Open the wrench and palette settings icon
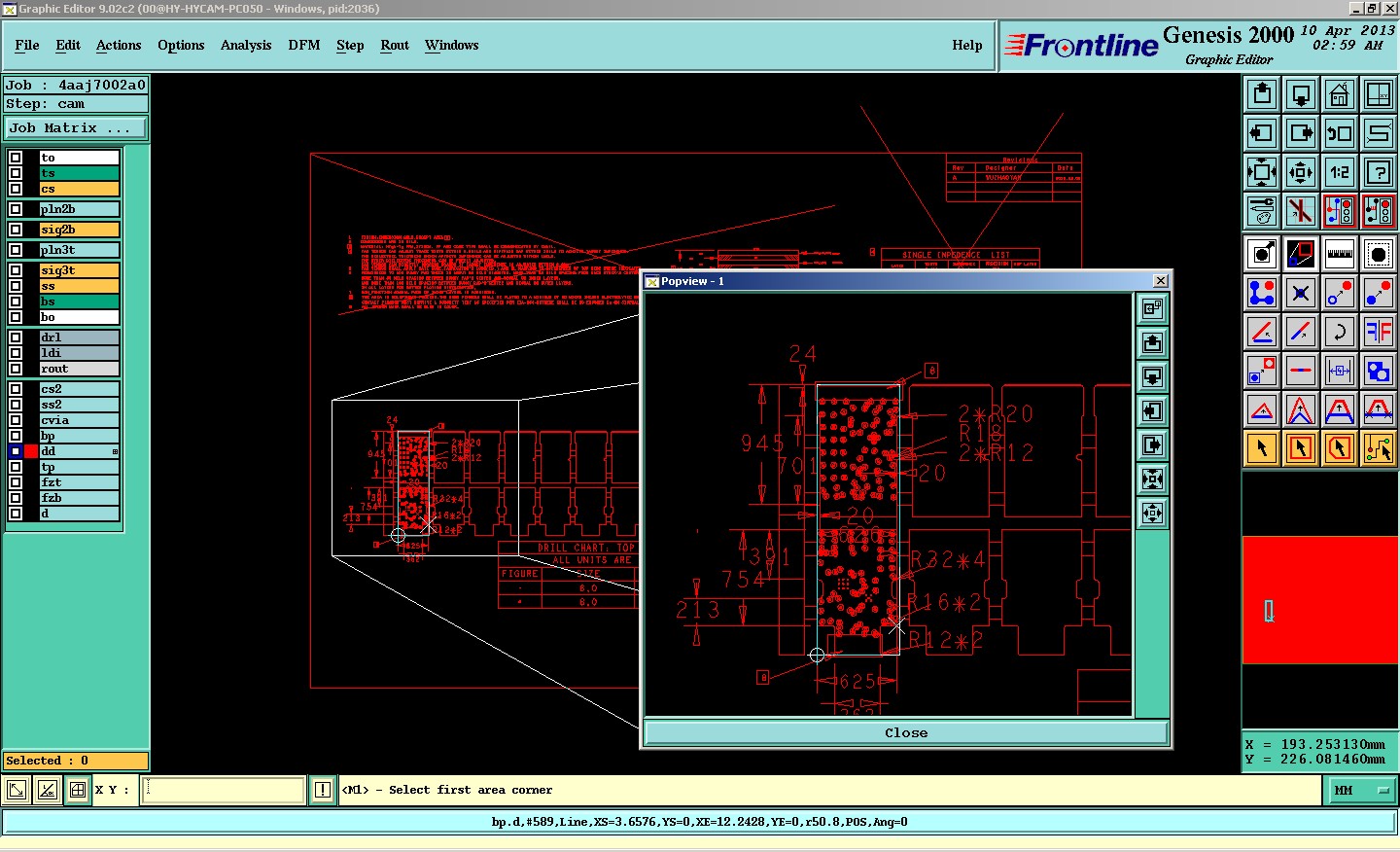Screen dimensions: 1400x852 pyautogui.click(x=1262, y=211)
